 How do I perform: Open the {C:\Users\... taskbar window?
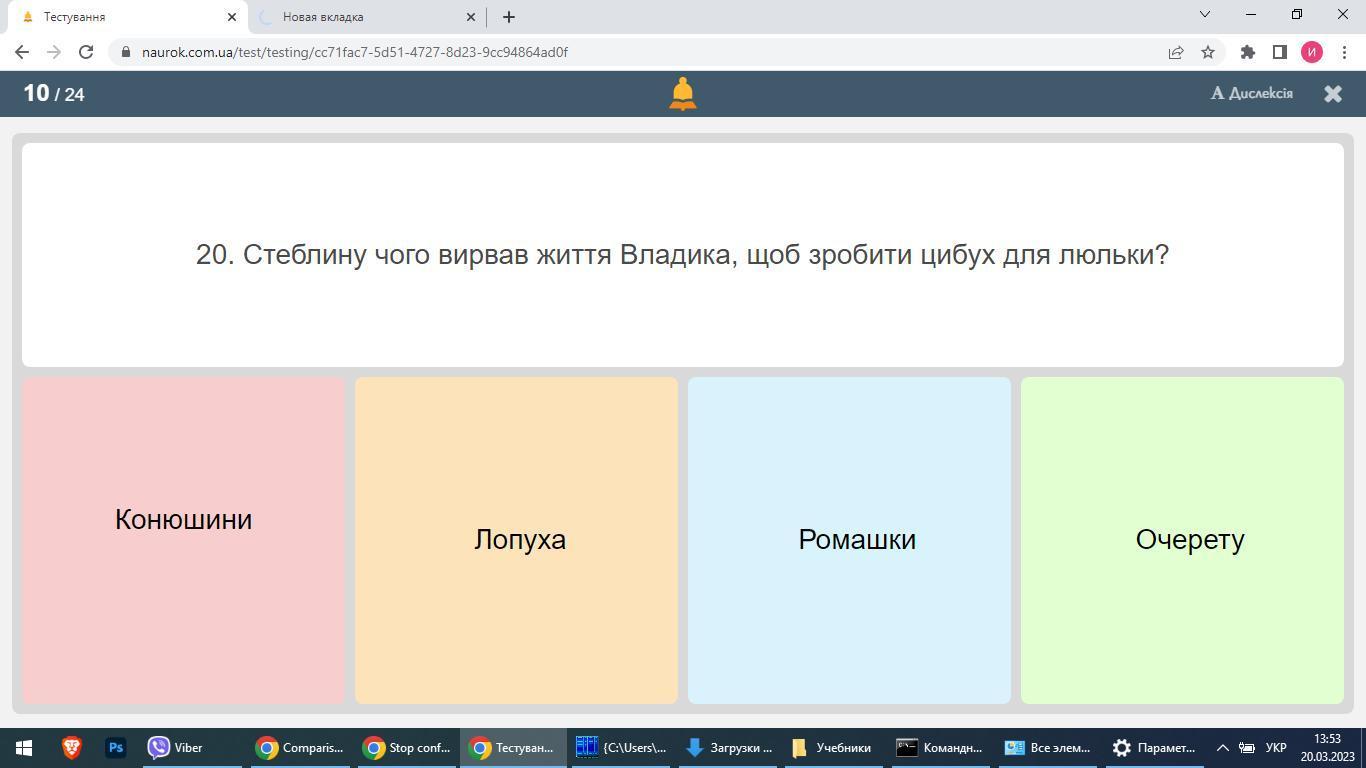pyautogui.click(x=621, y=748)
